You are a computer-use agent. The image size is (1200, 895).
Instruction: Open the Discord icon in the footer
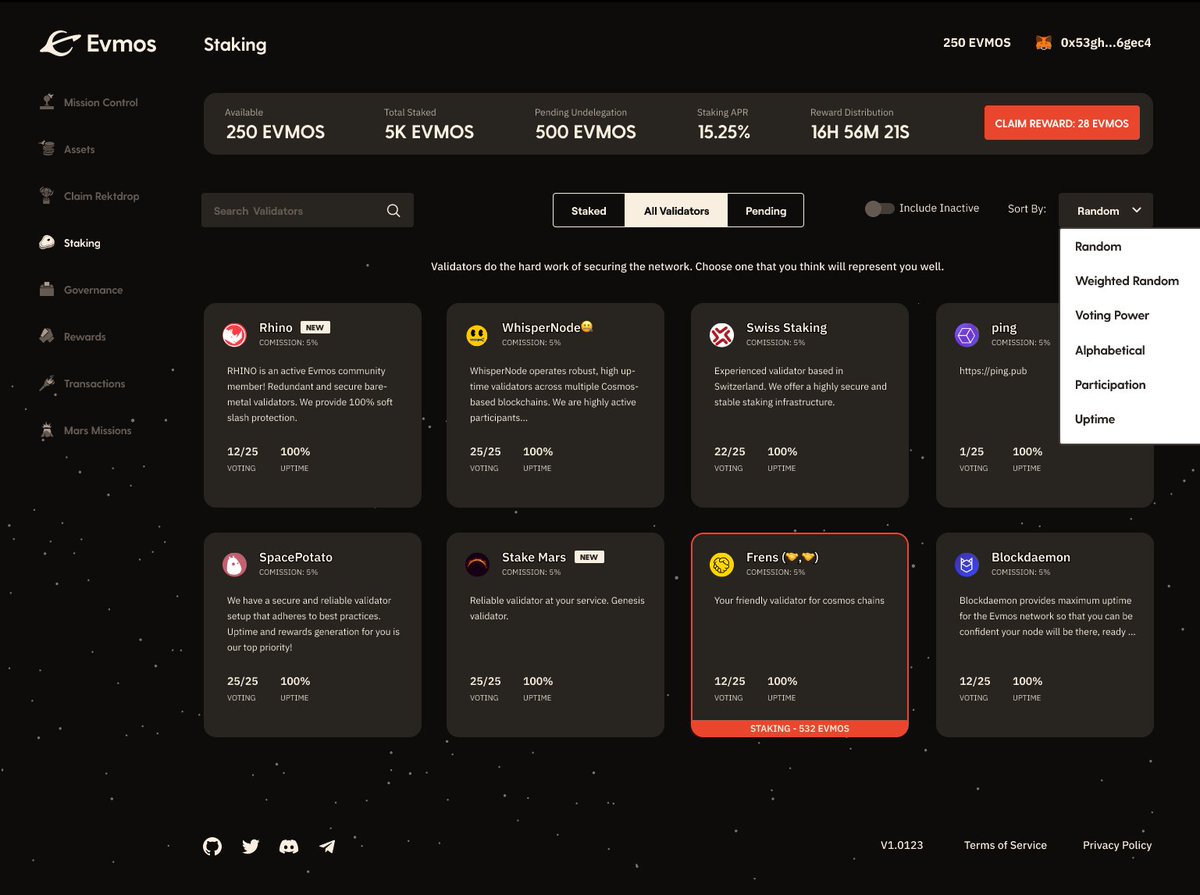289,846
